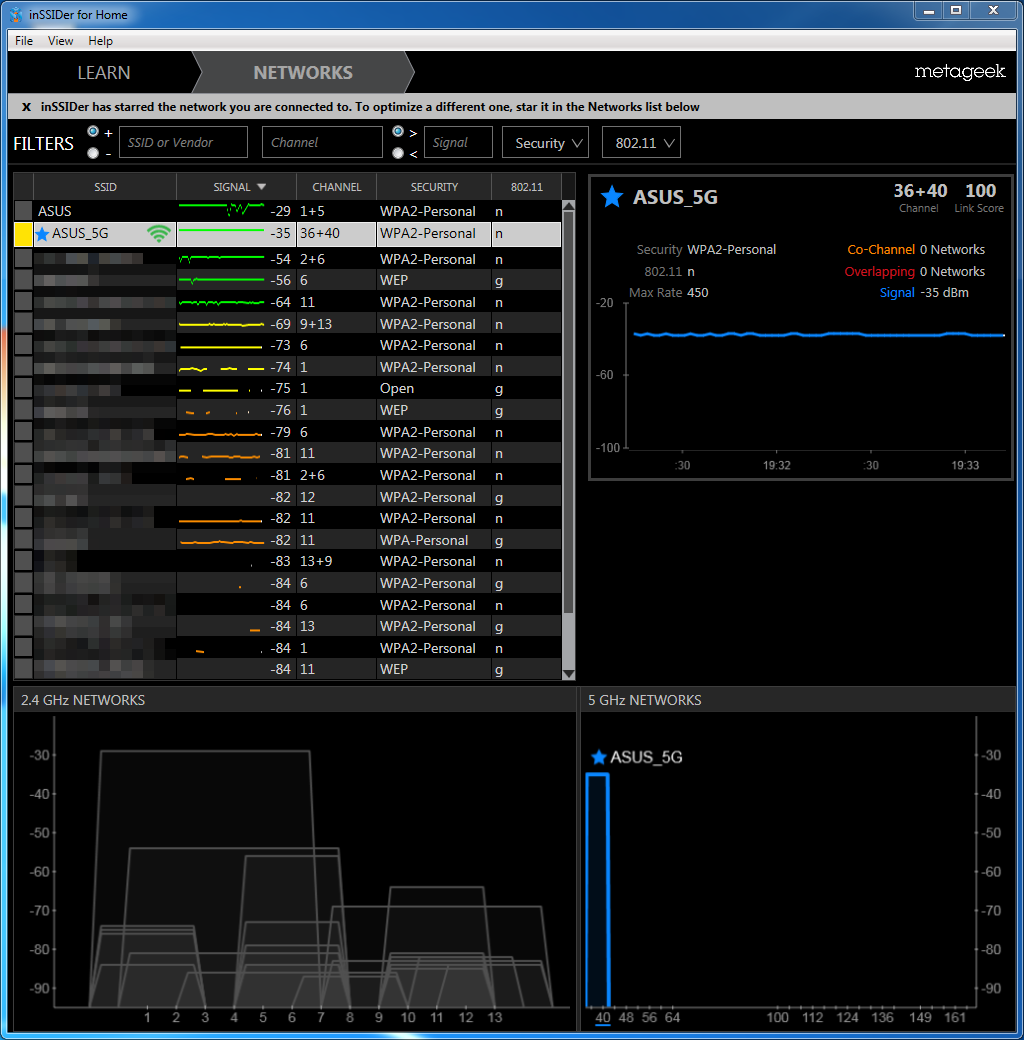
Task: Click the Channel filter field
Action: (x=322, y=142)
